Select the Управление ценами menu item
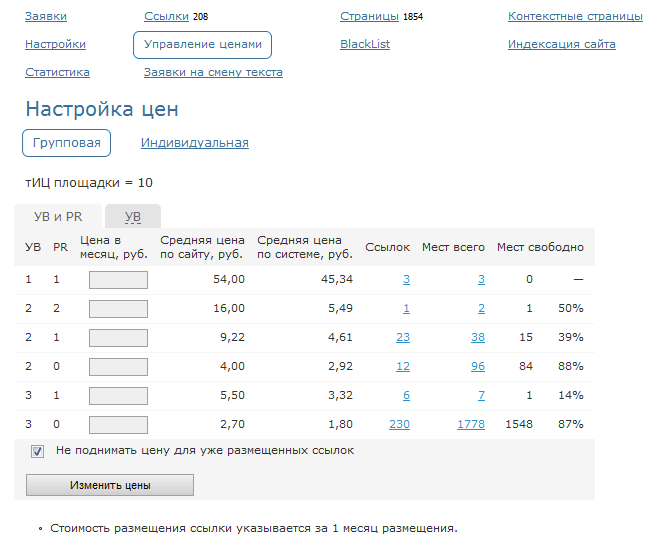Image resolution: width=650 pixels, height=536 pixels. (x=202, y=45)
